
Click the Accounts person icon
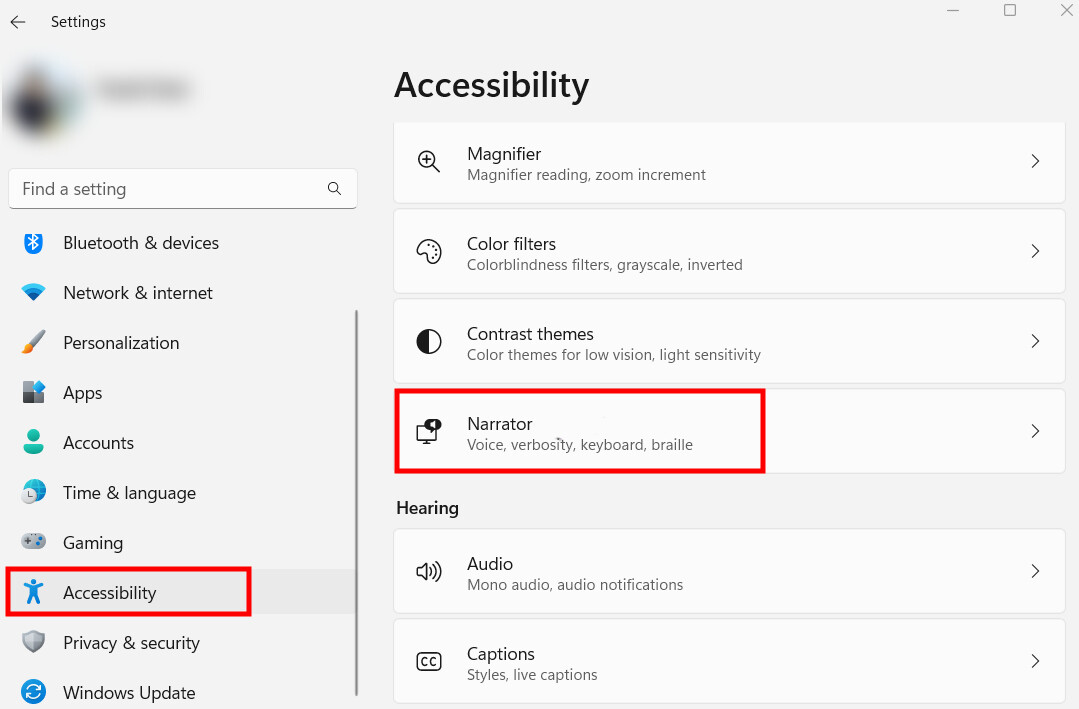pyautogui.click(x=33, y=442)
